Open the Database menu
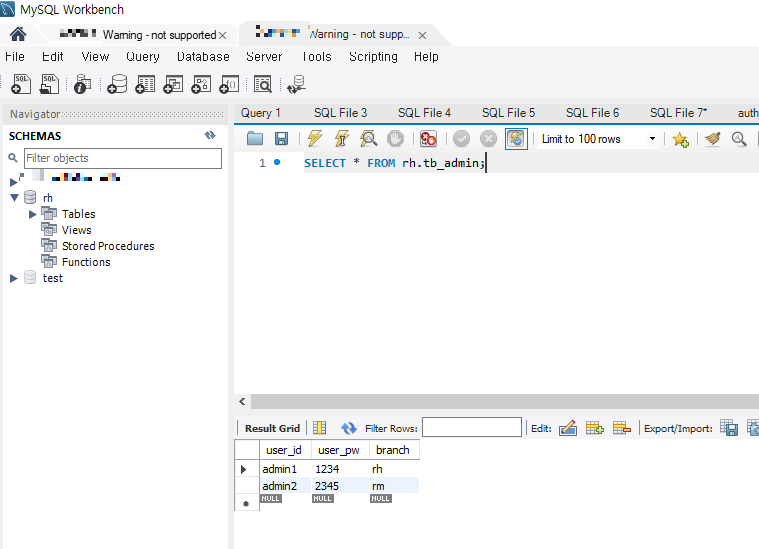759x549 pixels. 203,57
